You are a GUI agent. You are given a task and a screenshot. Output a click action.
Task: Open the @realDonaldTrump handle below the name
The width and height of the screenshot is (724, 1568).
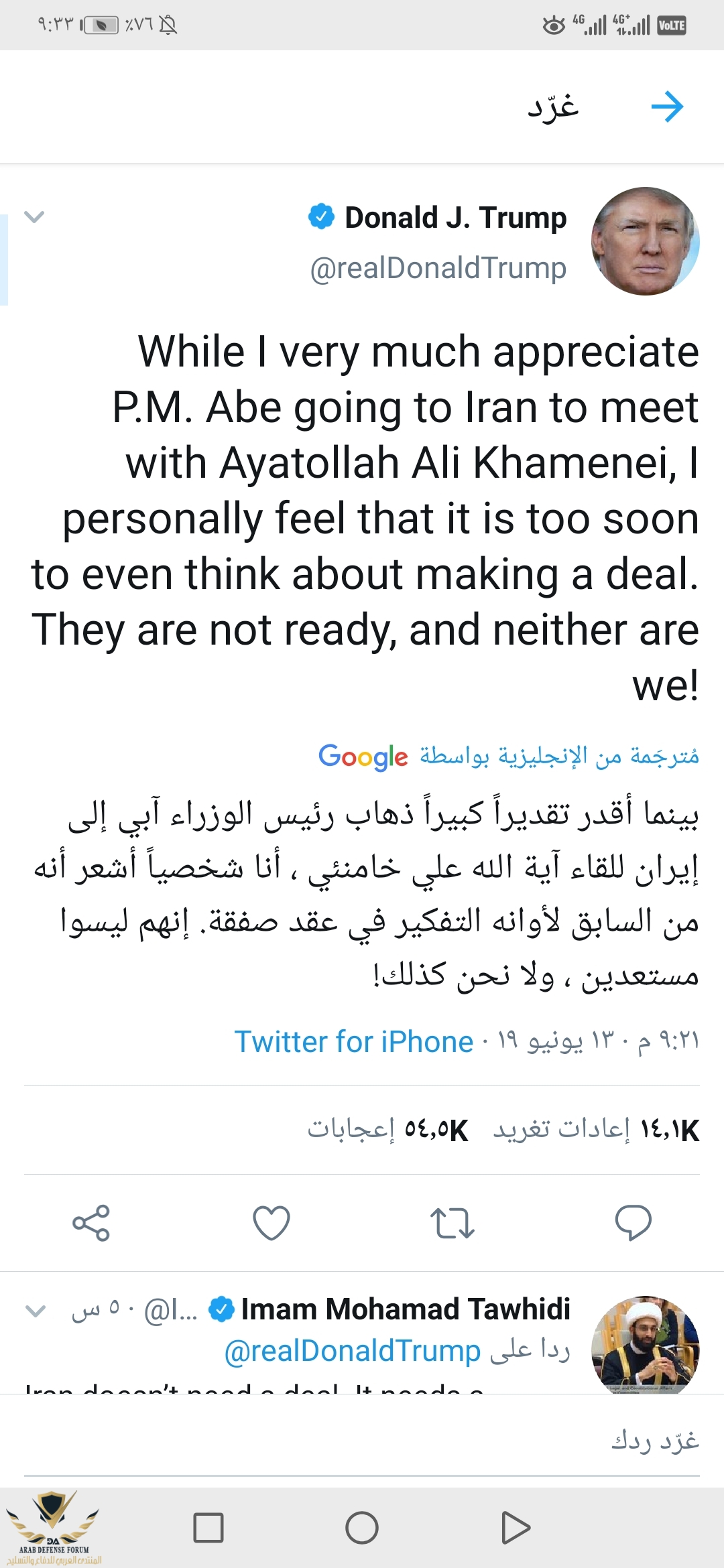tap(438, 268)
